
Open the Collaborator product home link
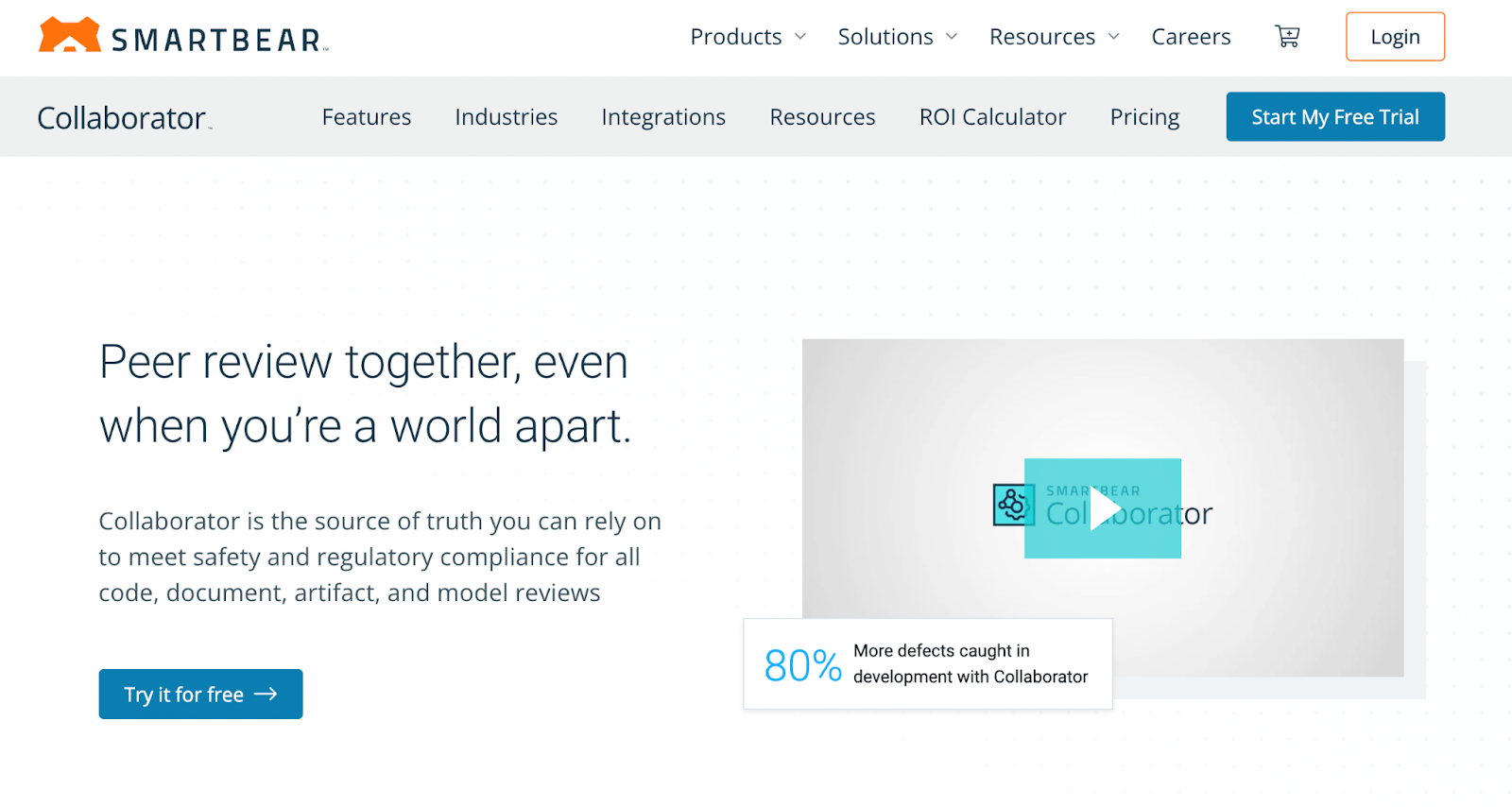tap(124, 118)
